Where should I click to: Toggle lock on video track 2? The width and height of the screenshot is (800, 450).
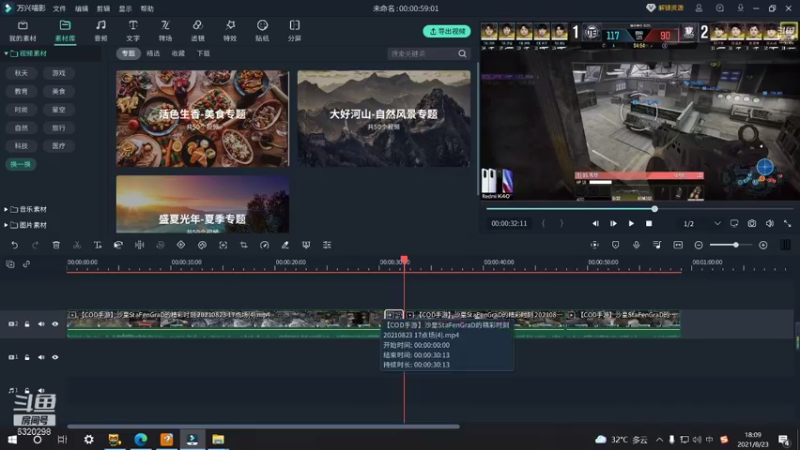coord(27,324)
